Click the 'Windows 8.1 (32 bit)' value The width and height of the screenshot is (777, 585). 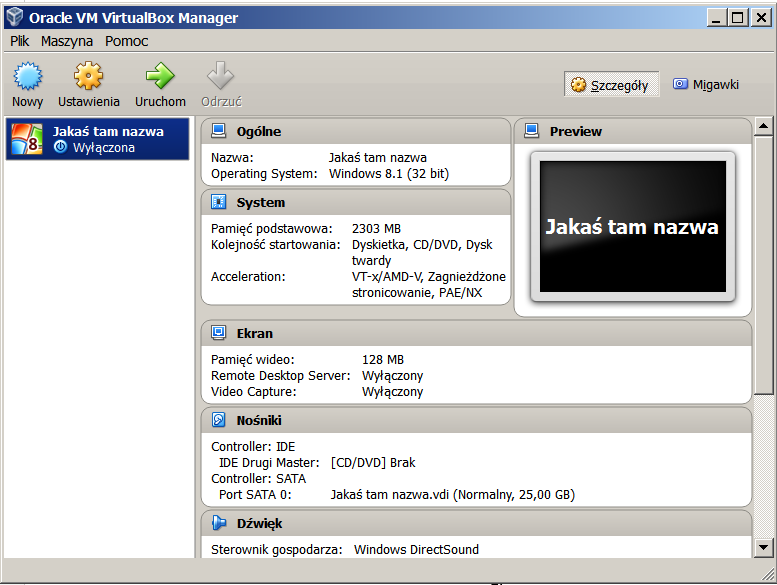[389, 174]
